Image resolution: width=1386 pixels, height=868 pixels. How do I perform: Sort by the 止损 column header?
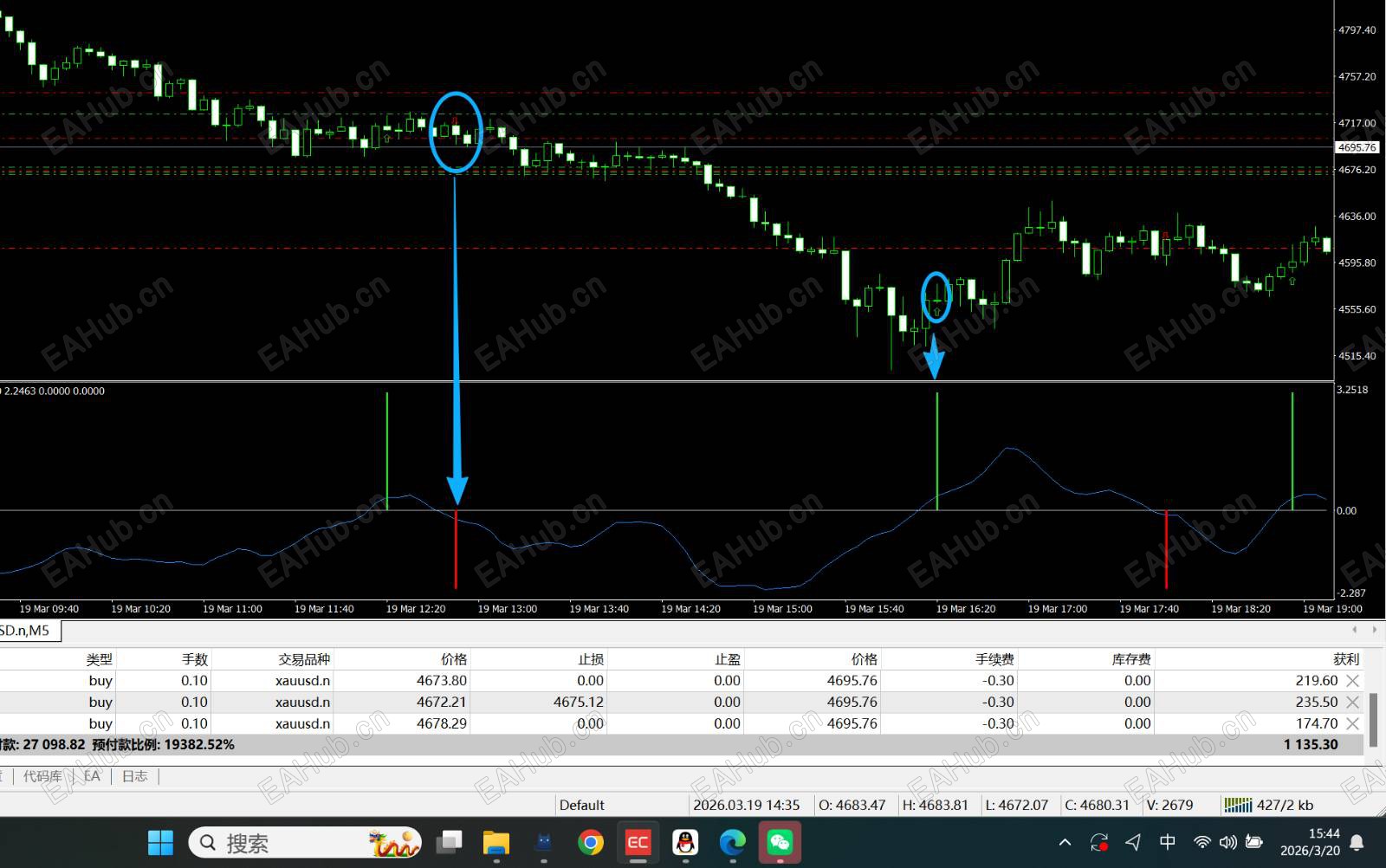pos(591,659)
